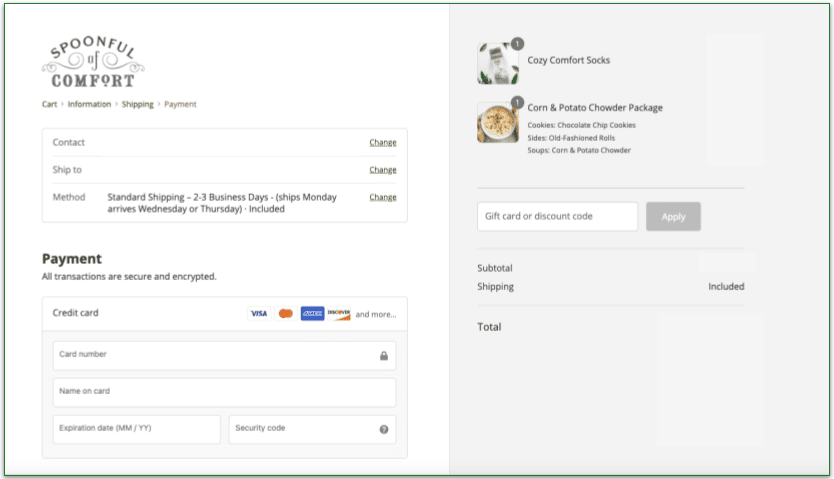Viewport: 834px width, 479px height.
Task: Click quantity badge on Chowder Package
Action: pos(517,103)
